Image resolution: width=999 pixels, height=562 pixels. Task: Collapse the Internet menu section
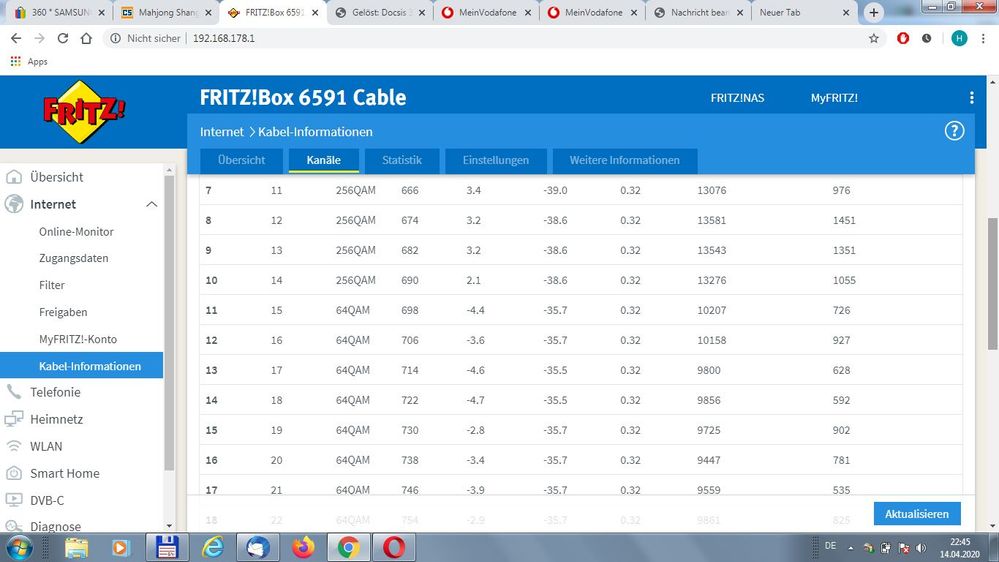[x=152, y=205]
